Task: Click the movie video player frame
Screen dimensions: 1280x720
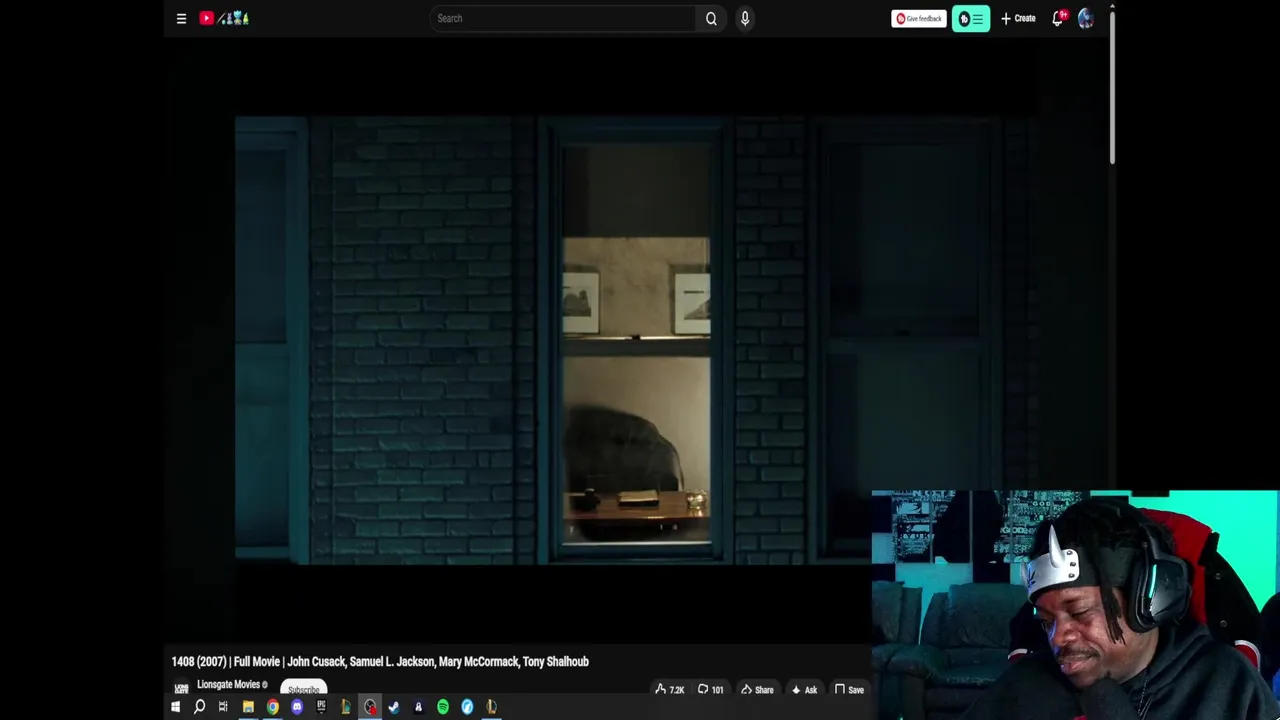Action: (636, 340)
